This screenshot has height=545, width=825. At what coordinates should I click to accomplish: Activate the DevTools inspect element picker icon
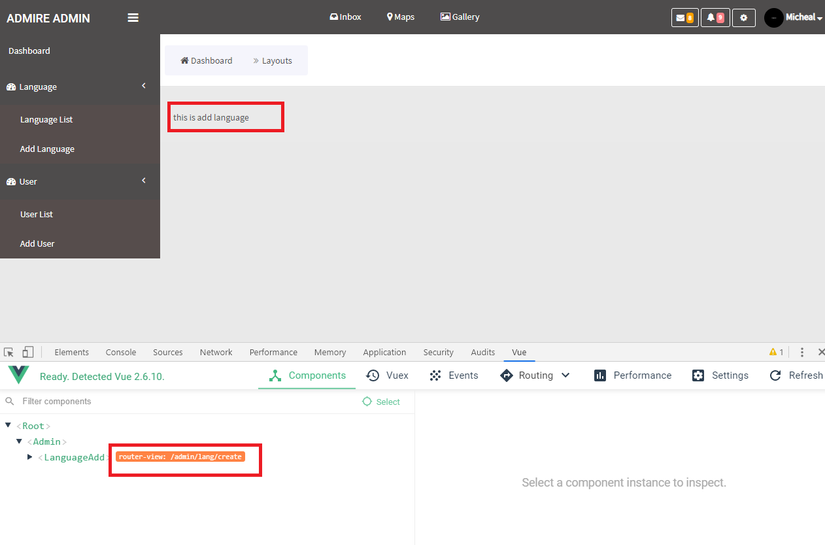click(9, 352)
